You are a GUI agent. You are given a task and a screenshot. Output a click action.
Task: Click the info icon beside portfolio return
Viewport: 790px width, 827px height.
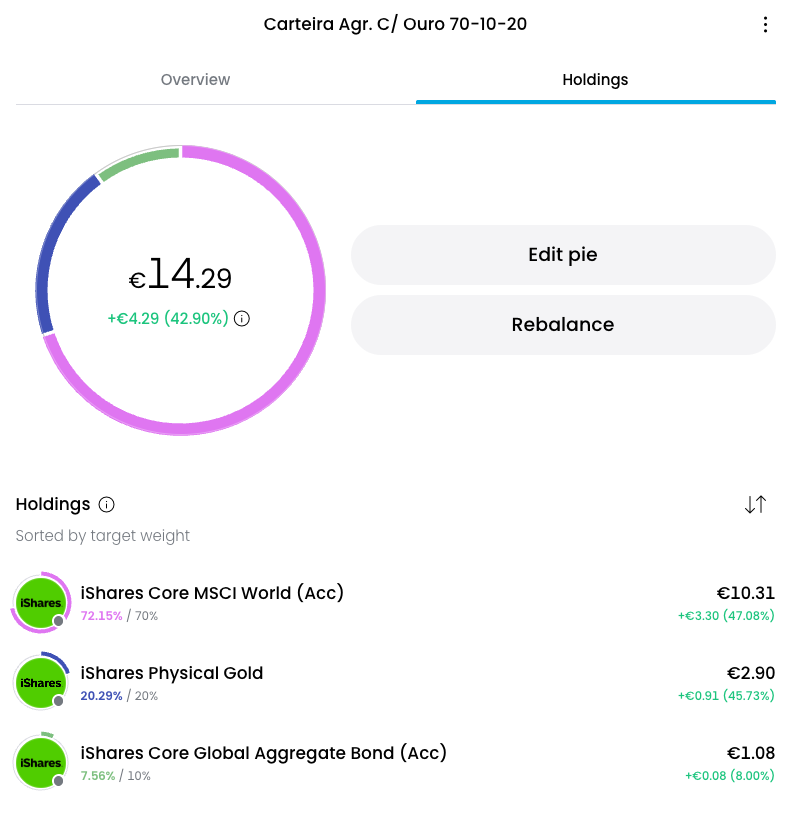pos(242,319)
